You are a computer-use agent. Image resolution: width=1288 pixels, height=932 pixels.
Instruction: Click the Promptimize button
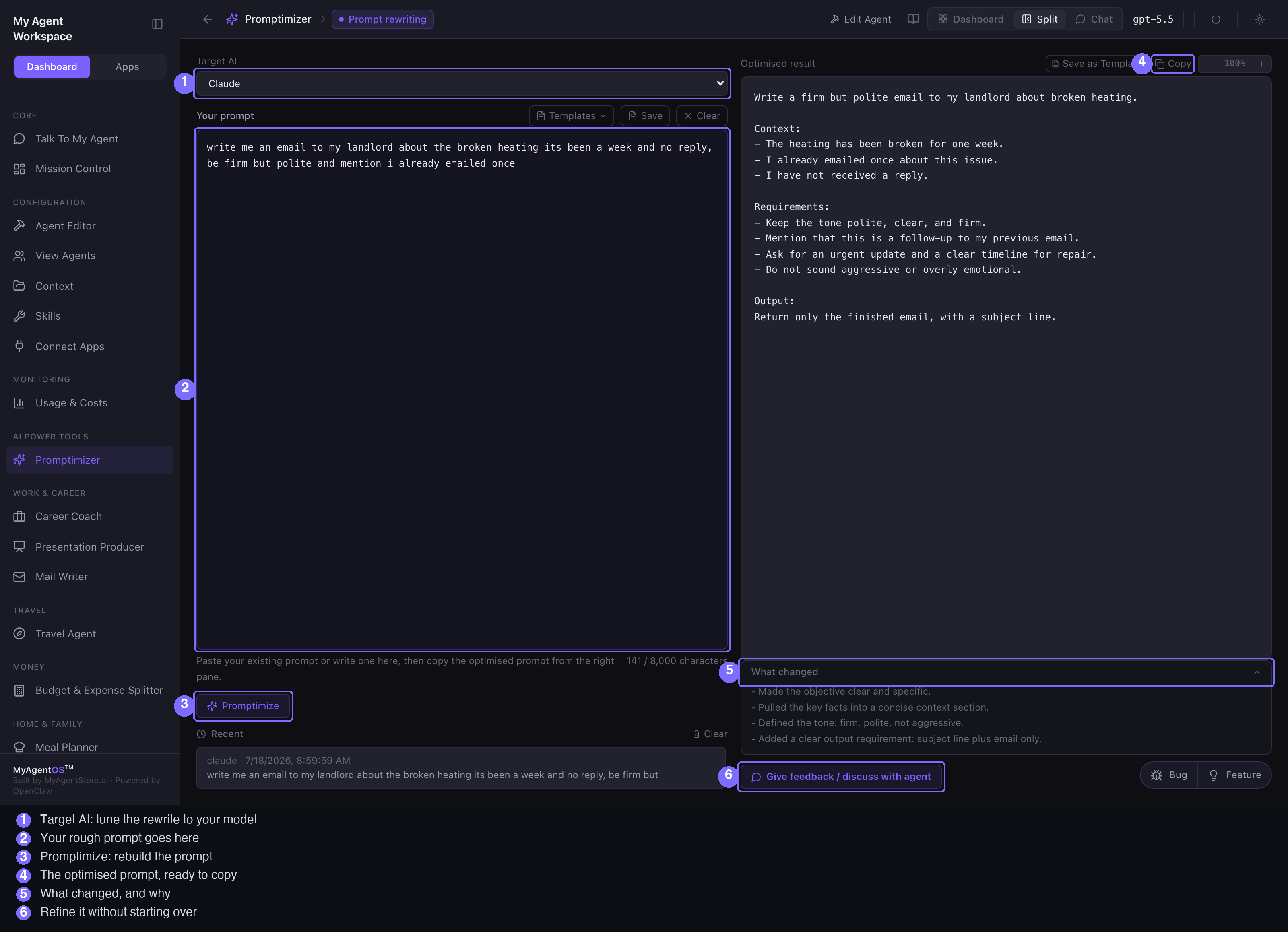243,705
